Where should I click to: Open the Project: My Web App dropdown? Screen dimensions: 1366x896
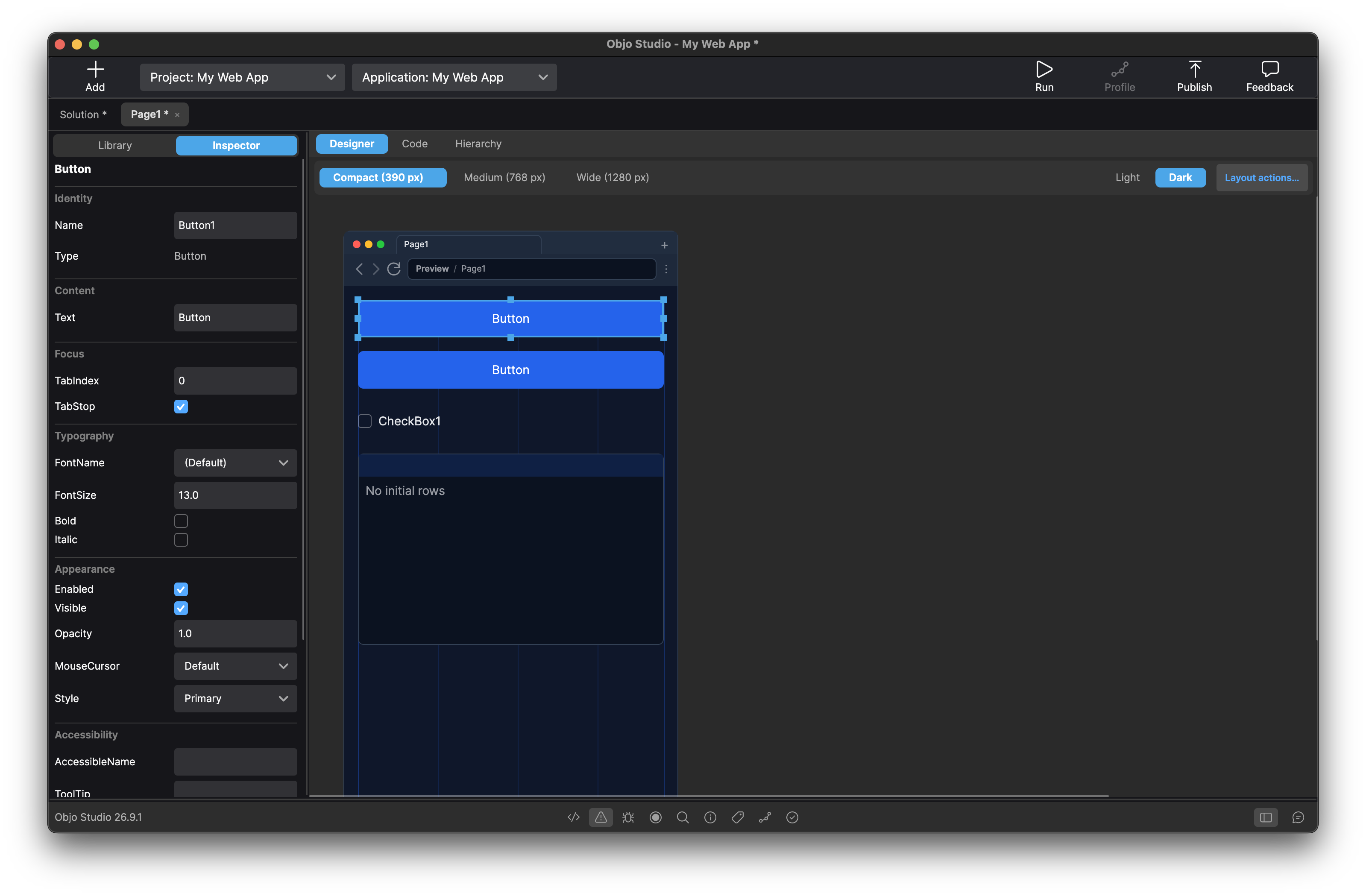242,77
